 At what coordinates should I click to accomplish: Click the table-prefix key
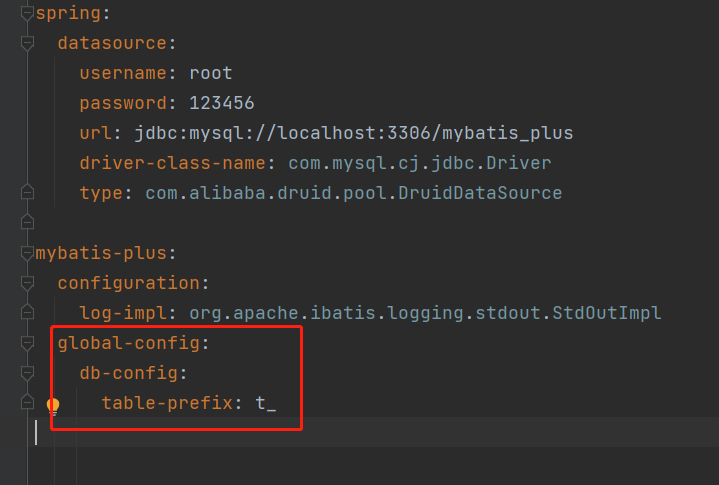166,404
